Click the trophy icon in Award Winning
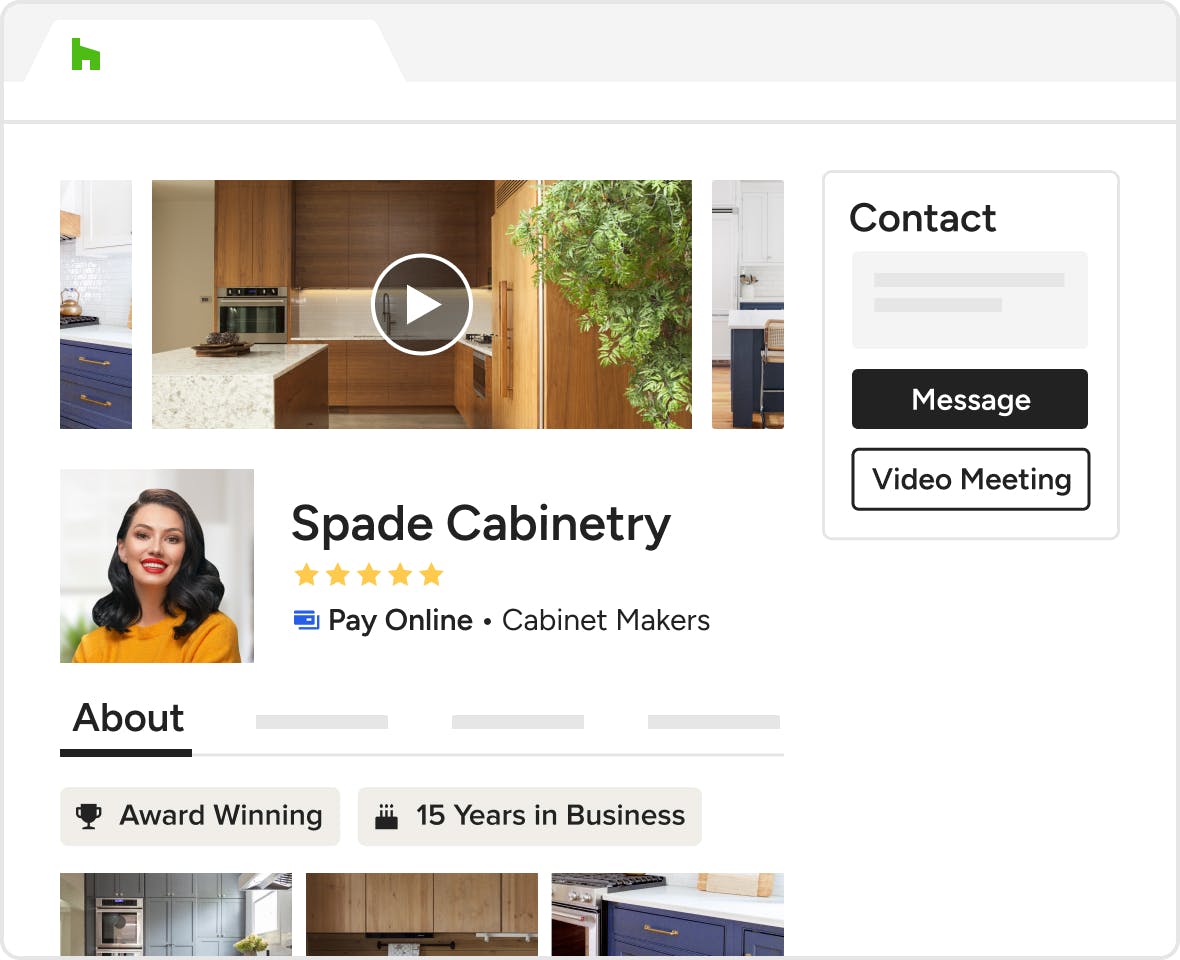The height and width of the screenshot is (960, 1180). click(90, 816)
